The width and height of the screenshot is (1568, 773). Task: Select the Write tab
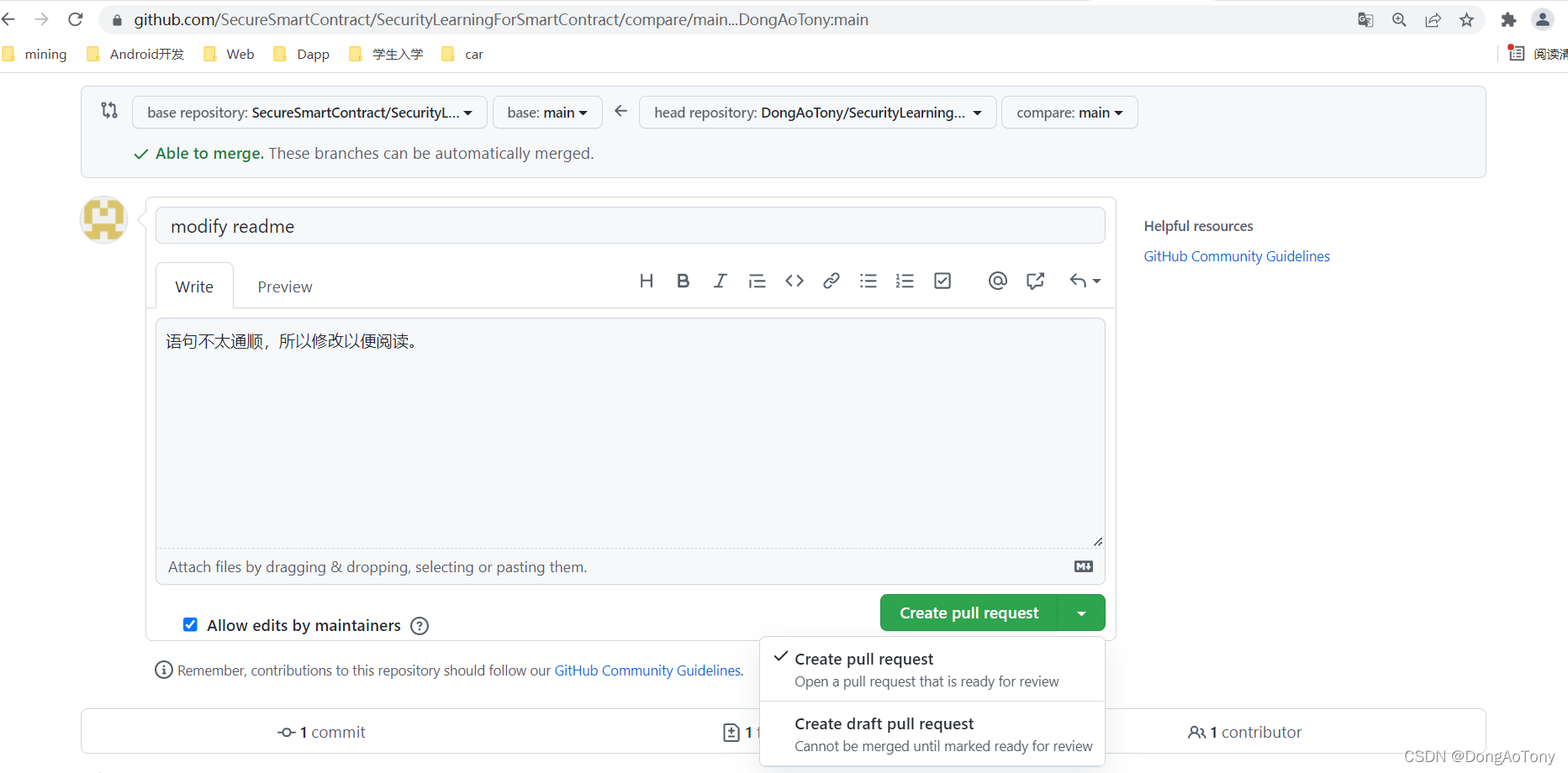click(194, 287)
